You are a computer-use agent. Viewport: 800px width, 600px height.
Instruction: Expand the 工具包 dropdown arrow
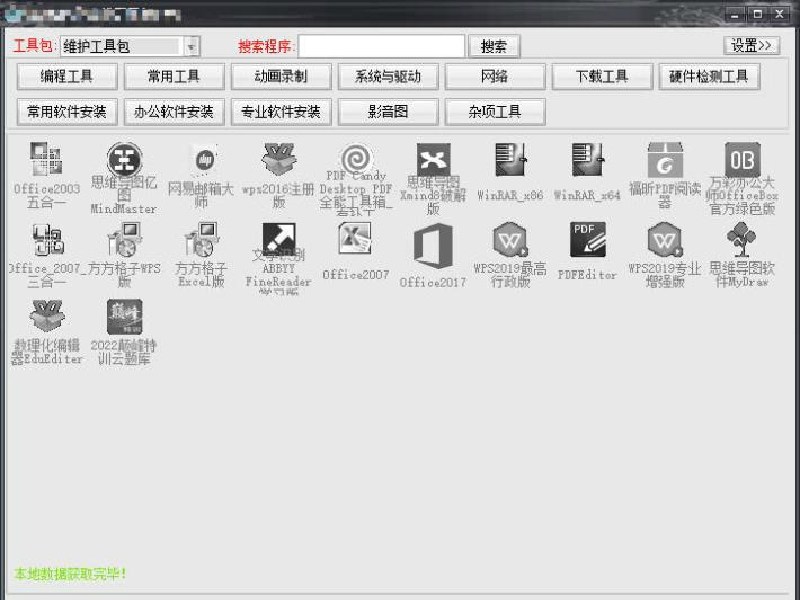191,46
